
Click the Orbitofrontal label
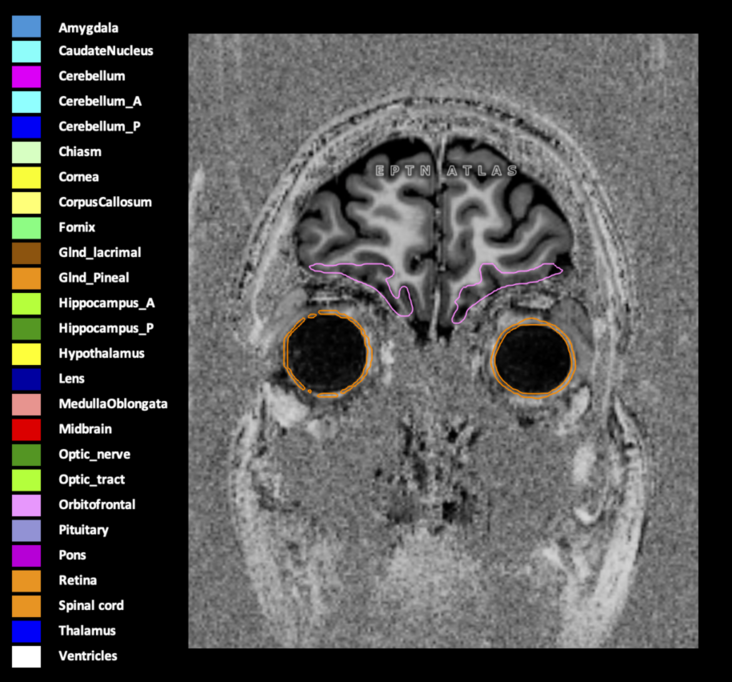97,505
